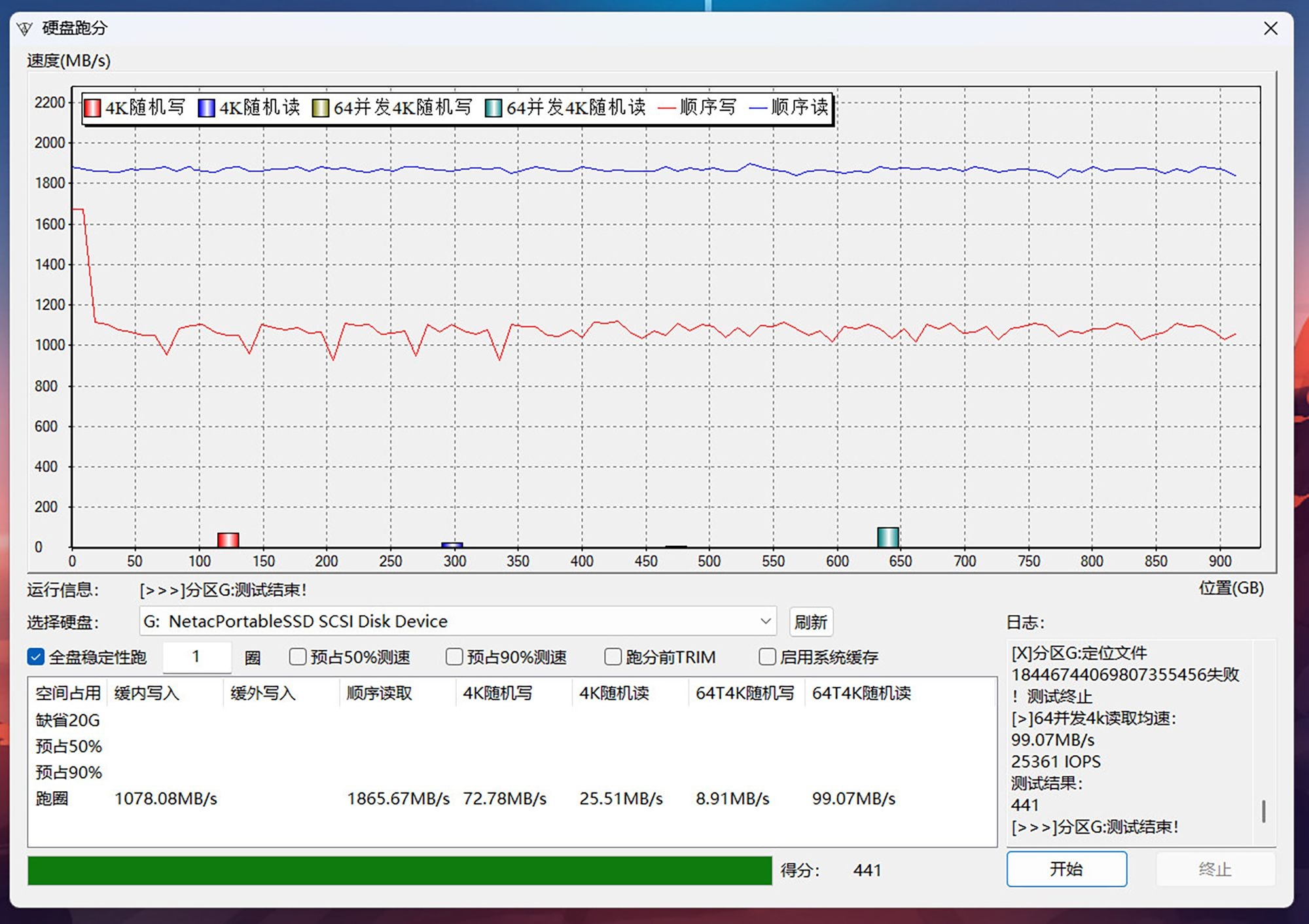Enable the 预占90%测速 checkbox
1309x924 pixels.
[454, 656]
